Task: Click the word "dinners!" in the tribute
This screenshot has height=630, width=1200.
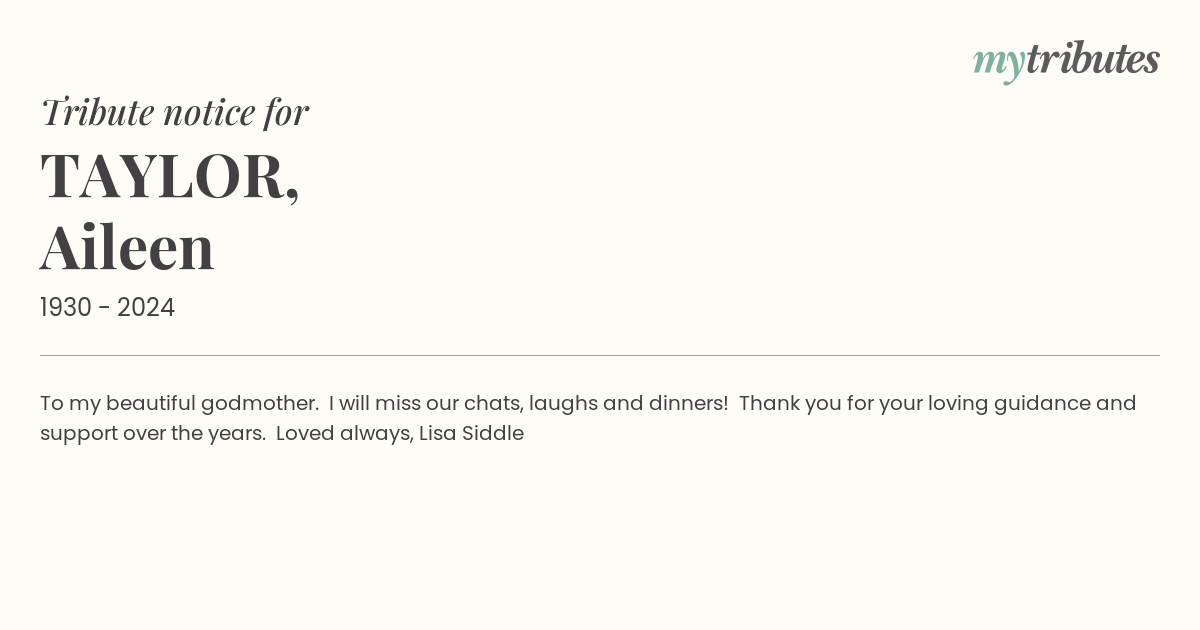Action: [x=689, y=404]
